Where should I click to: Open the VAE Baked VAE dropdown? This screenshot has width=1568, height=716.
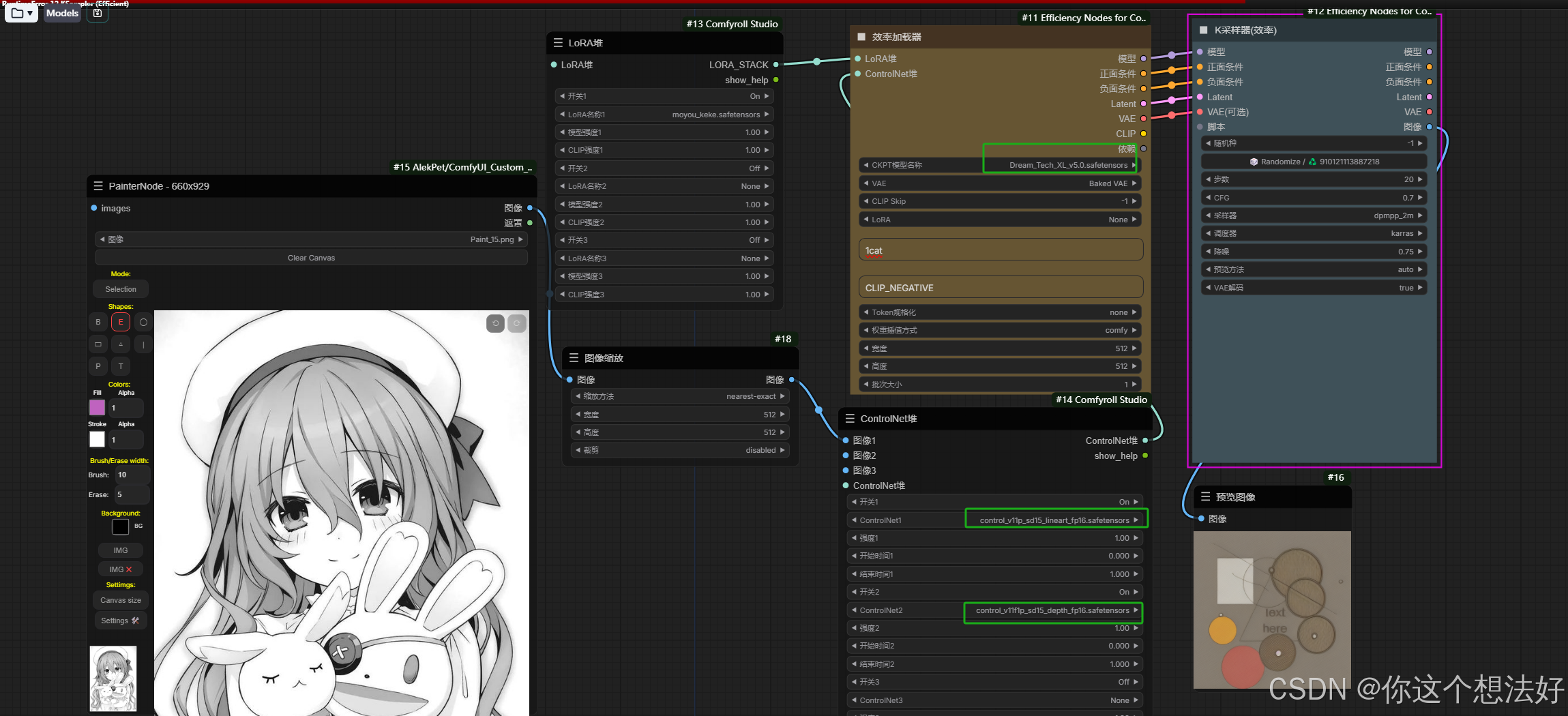pyautogui.click(x=1000, y=183)
